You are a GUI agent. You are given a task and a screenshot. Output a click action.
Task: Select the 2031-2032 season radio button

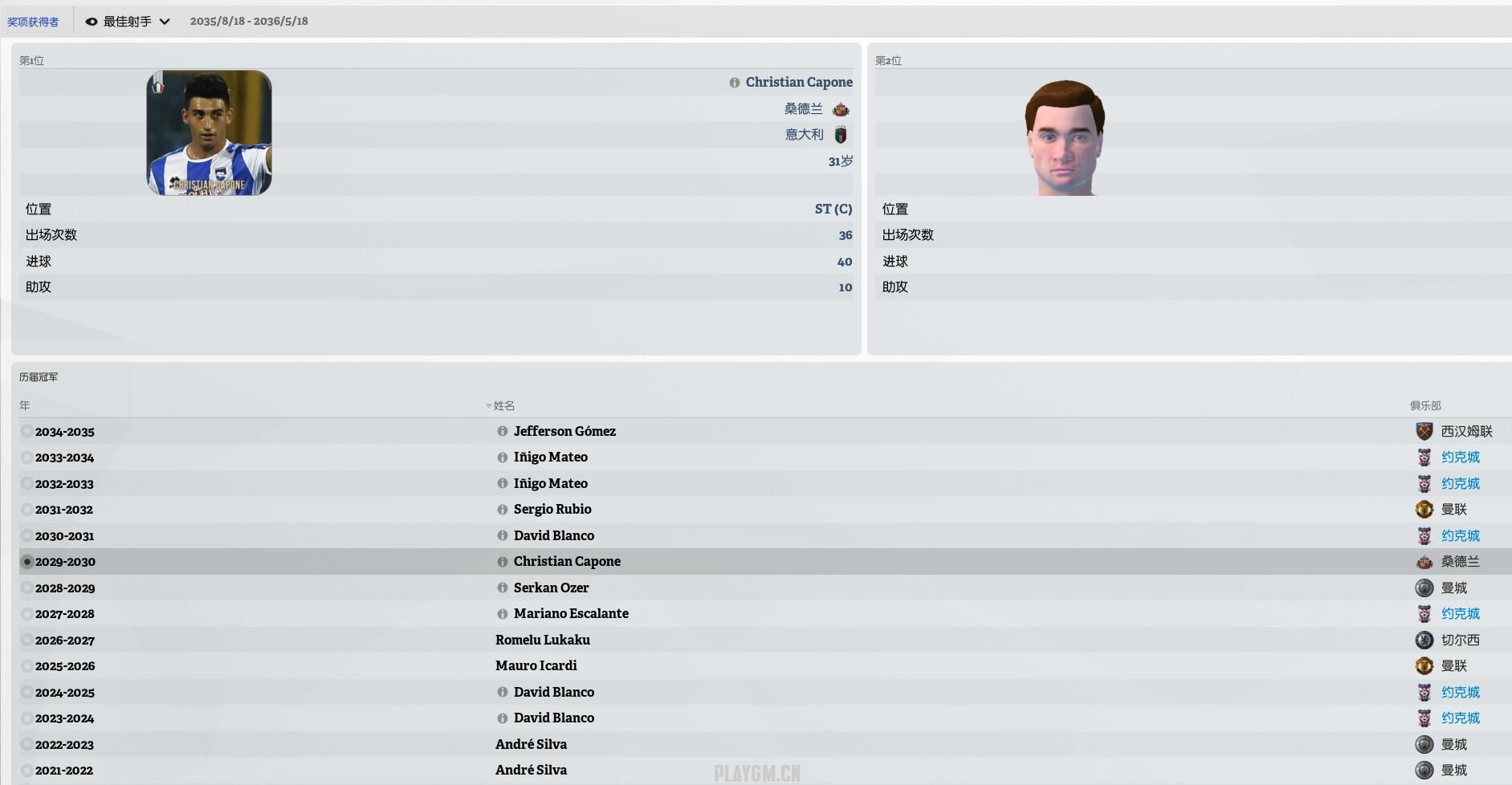coord(26,509)
